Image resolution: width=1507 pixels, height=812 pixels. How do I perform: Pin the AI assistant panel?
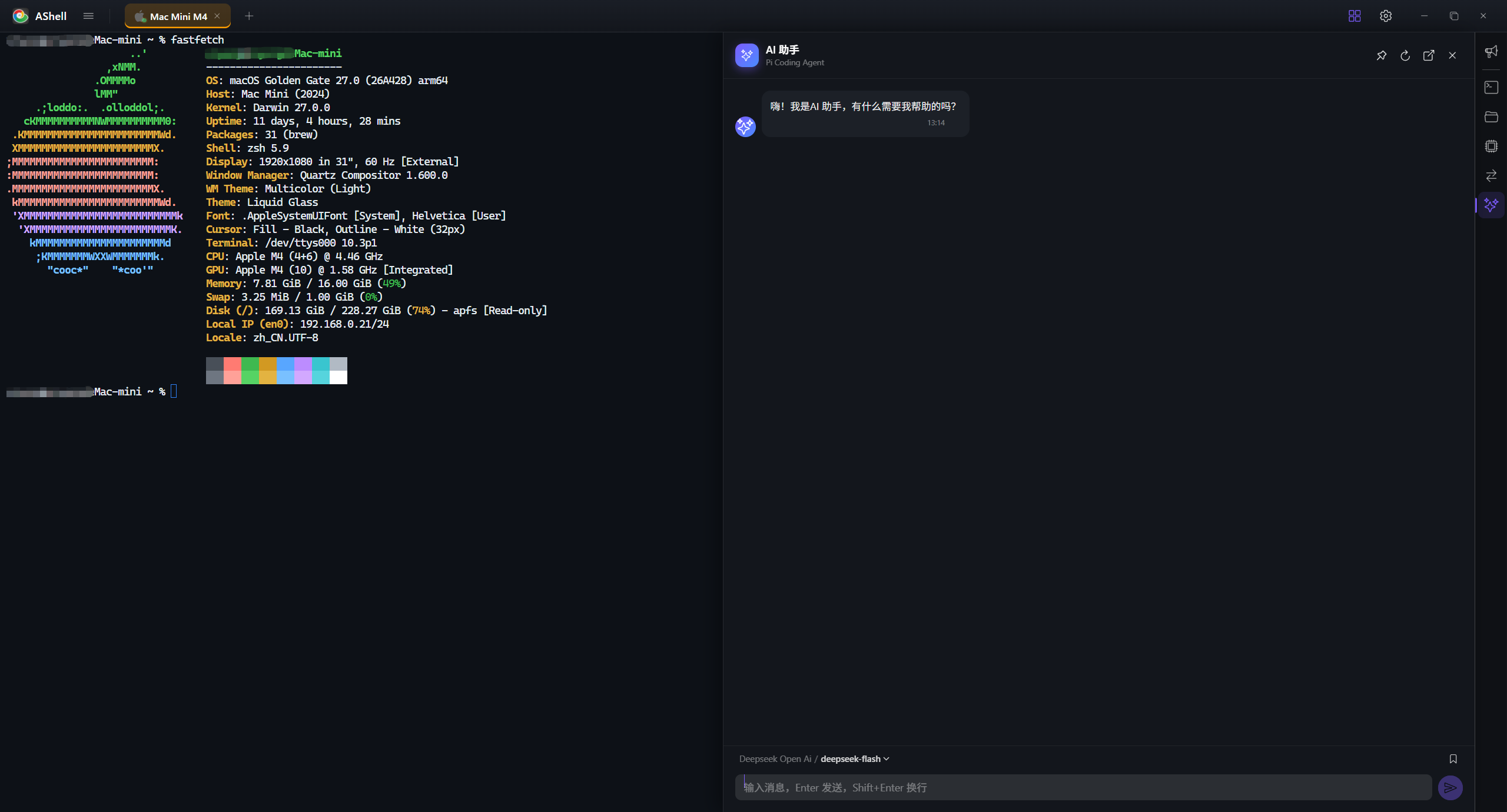tap(1382, 55)
